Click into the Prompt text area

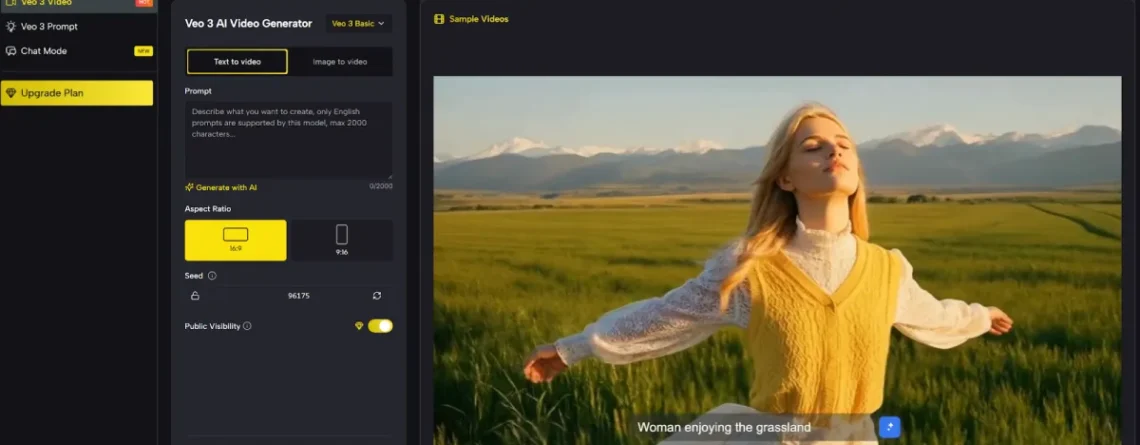coord(289,140)
